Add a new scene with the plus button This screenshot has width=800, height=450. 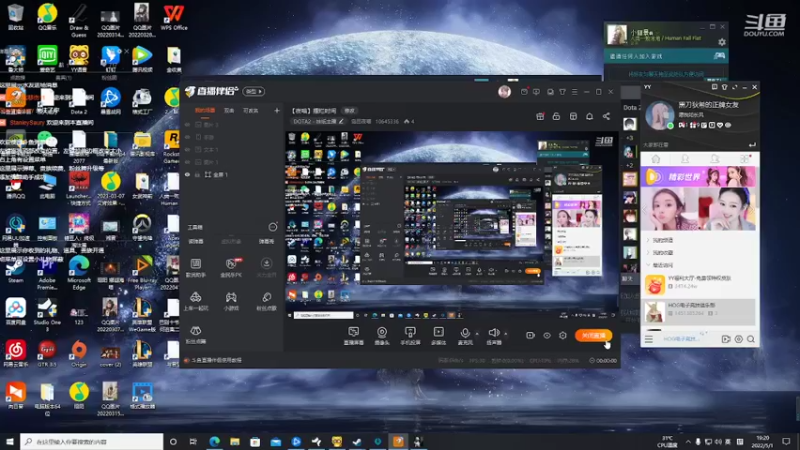277,110
